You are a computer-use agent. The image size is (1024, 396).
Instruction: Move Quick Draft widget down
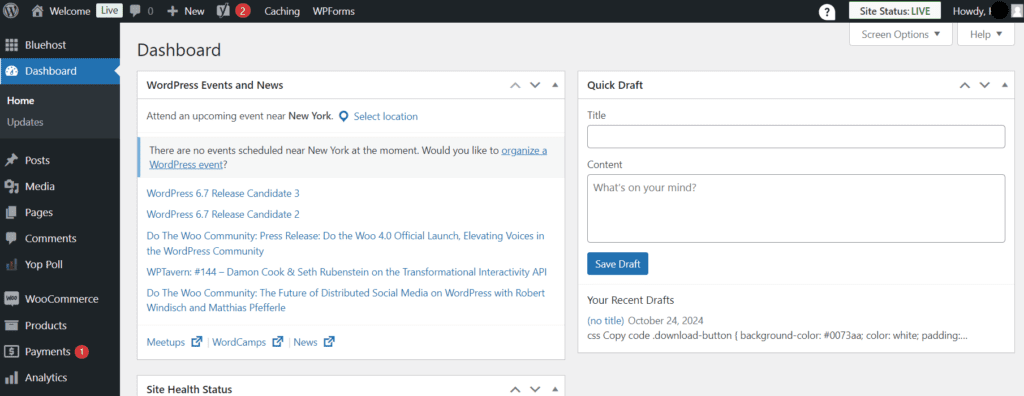[x=984, y=85]
